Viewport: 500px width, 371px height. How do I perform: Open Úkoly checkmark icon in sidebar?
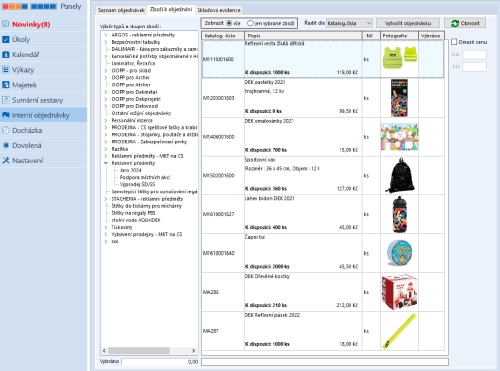[6, 39]
